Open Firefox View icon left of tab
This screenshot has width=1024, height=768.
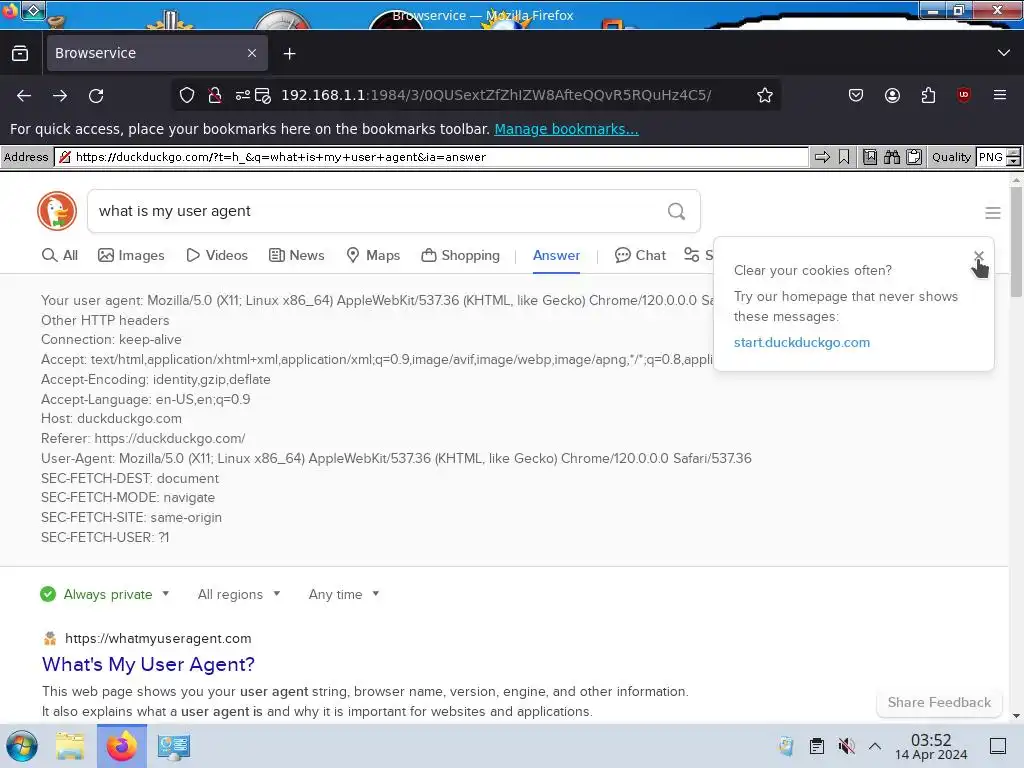[20, 53]
